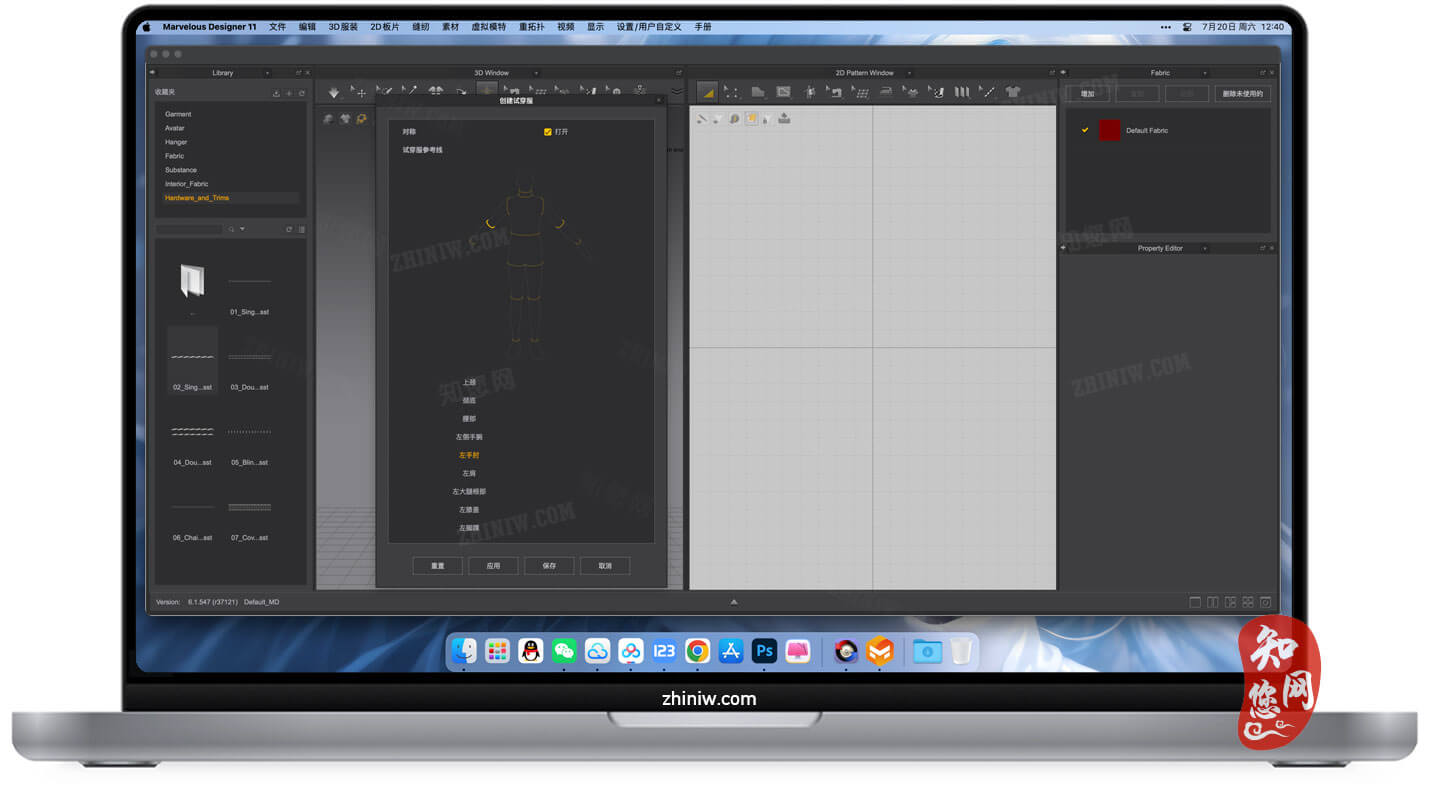
Task: Open Photoshop from the Dock
Action: pos(765,651)
